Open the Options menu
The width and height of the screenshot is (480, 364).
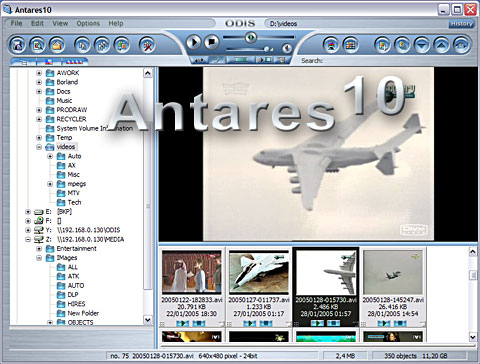coord(88,23)
